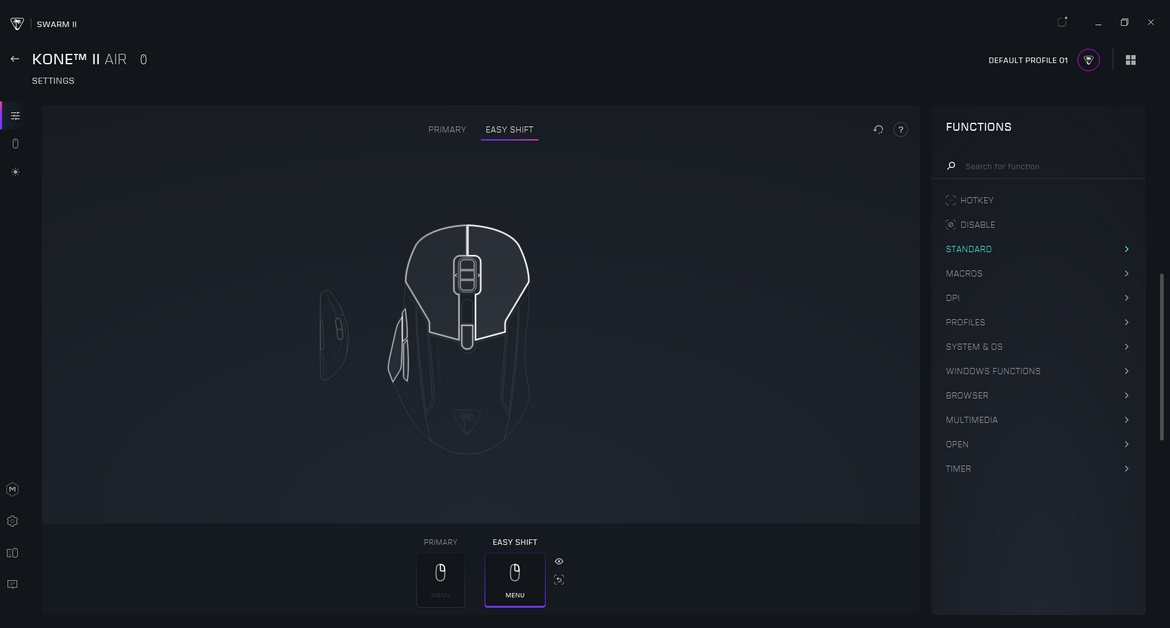
Task: Click the reset icon below the eye
Action: (x=559, y=580)
